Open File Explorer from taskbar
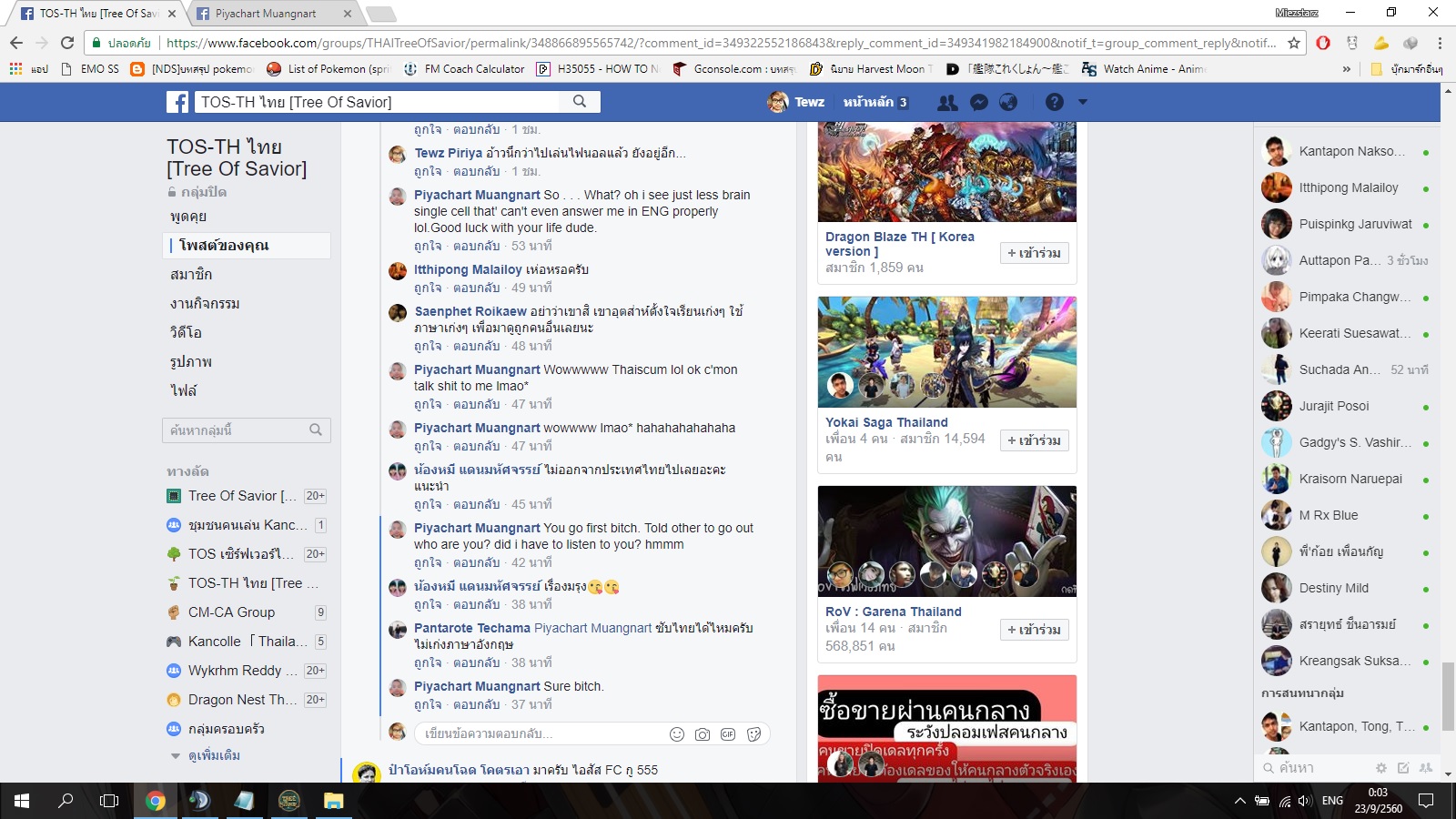Image resolution: width=1456 pixels, height=819 pixels. 333,801
